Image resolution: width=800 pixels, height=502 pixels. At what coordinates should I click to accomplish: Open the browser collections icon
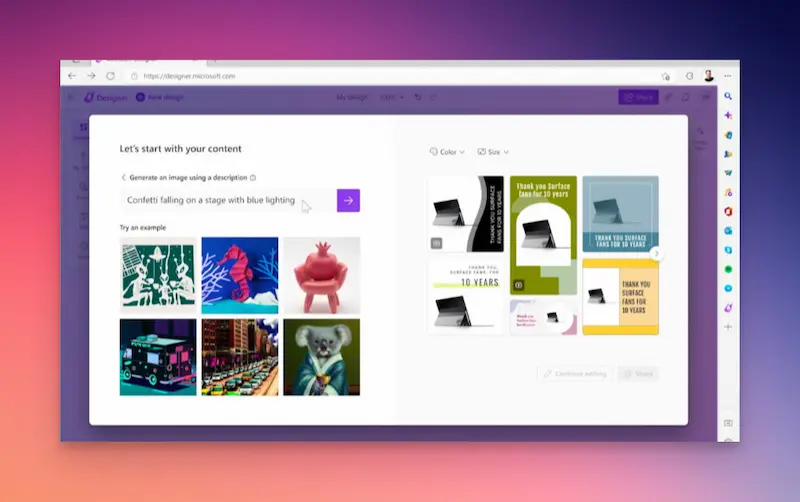pyautogui.click(x=689, y=76)
